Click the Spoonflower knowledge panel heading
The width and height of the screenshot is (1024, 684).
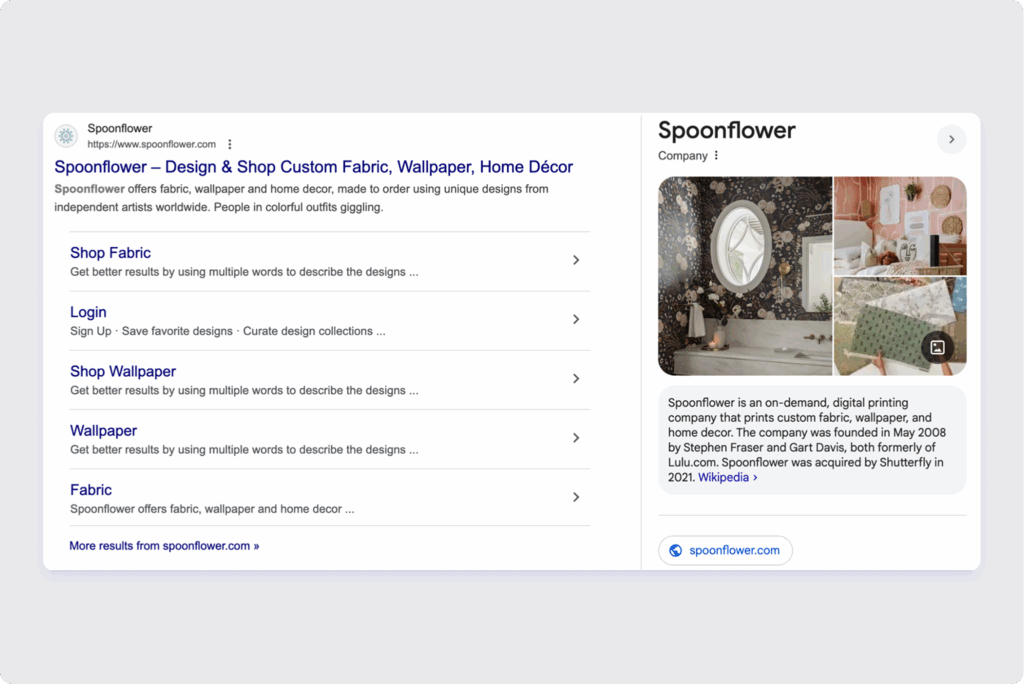click(x=726, y=131)
